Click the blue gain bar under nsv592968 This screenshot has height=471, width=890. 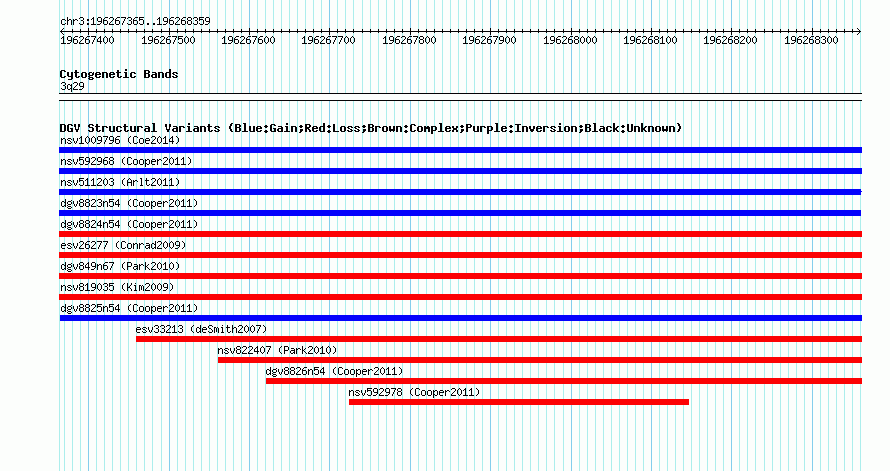(x=460, y=171)
